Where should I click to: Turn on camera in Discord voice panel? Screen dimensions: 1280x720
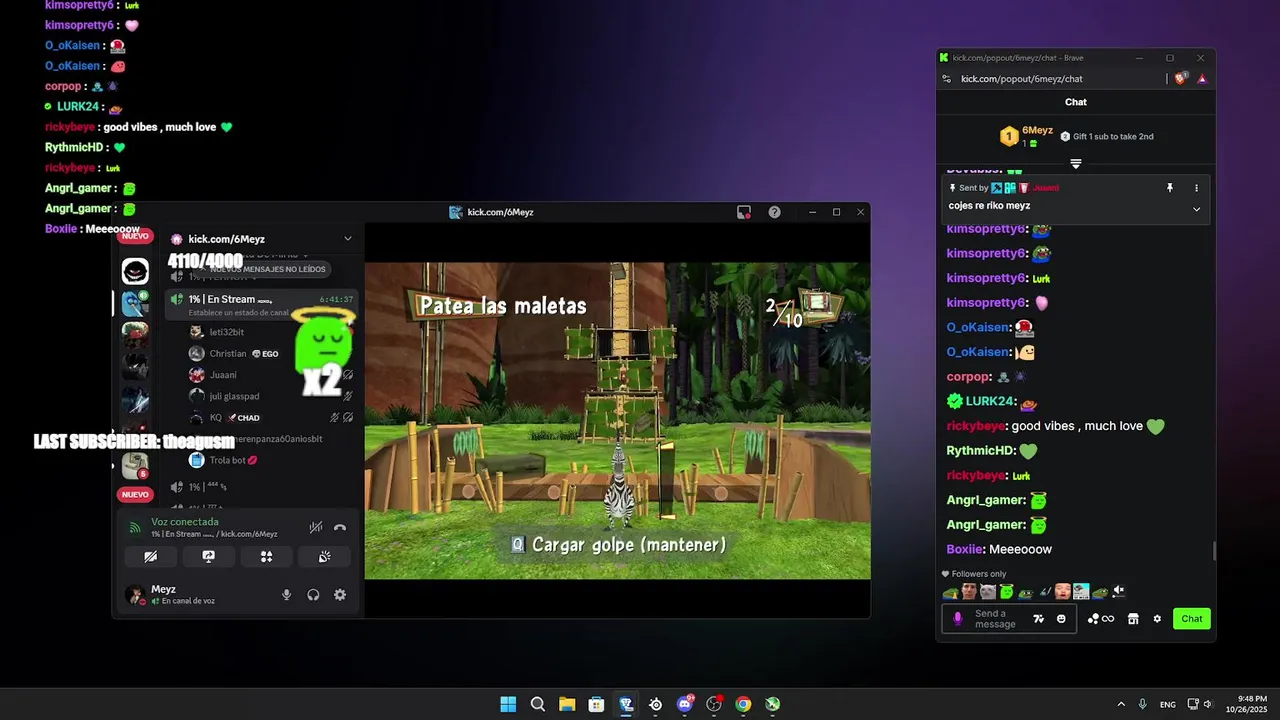point(150,557)
